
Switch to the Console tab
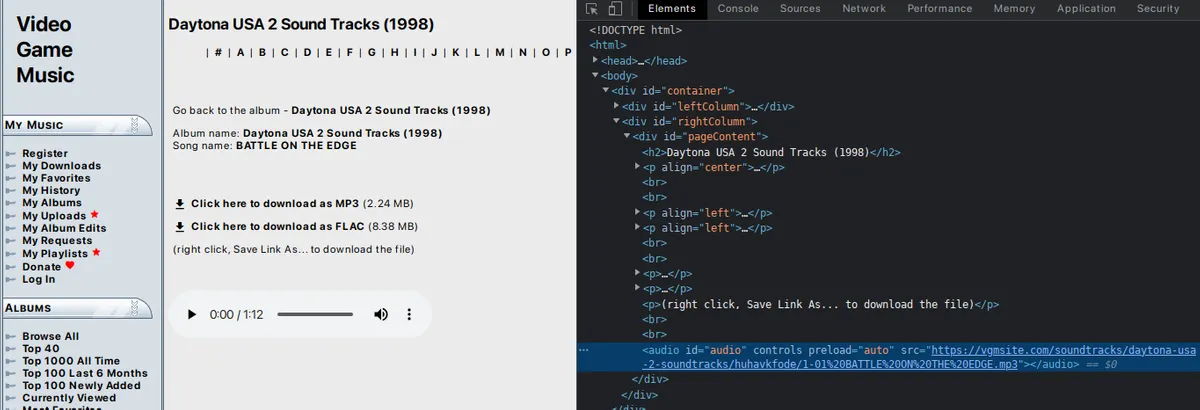tap(738, 9)
